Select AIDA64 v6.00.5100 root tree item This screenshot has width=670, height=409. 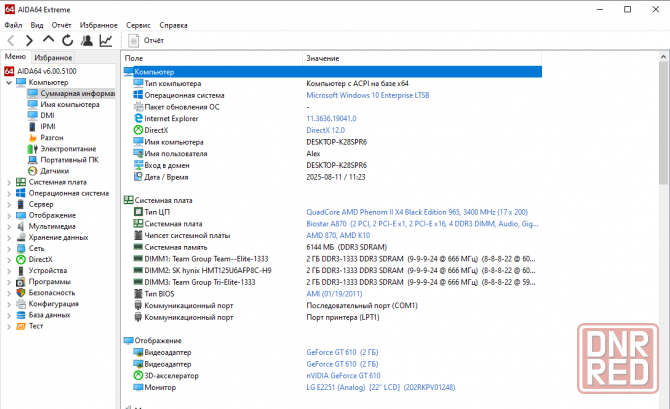[41, 71]
